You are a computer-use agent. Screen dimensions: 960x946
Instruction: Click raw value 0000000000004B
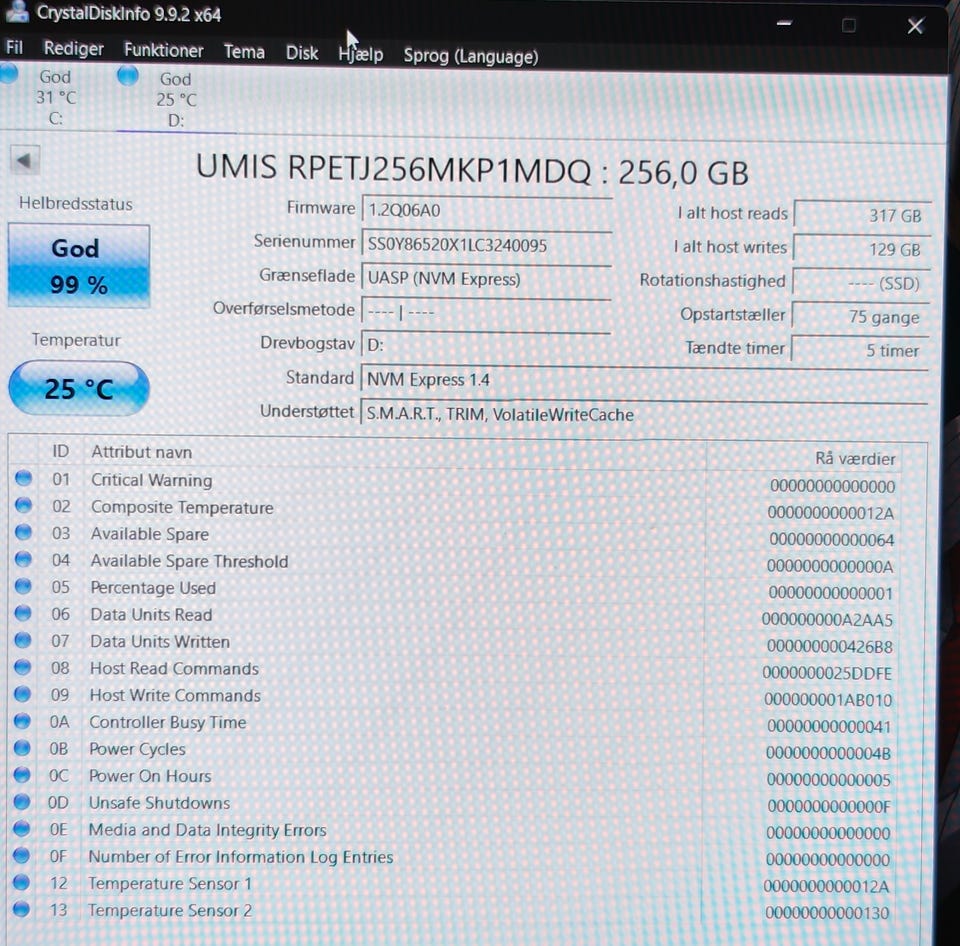click(828, 753)
